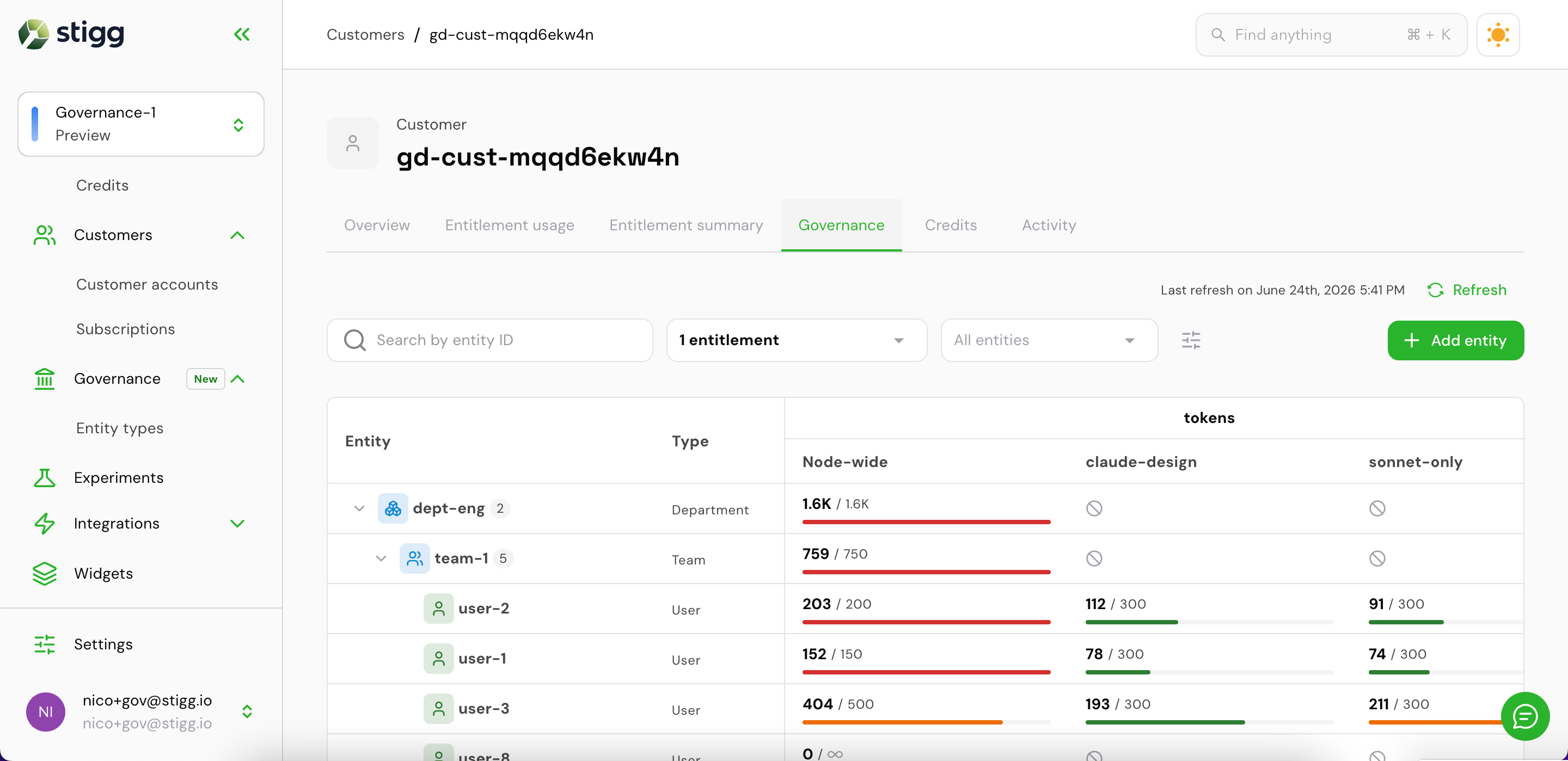
Task: Open the Governance-1 environment switcher
Action: (140, 124)
